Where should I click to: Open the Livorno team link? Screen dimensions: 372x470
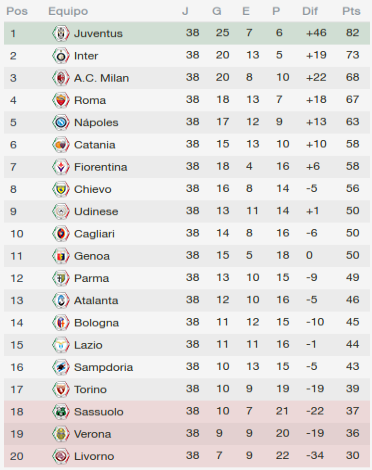point(94,456)
